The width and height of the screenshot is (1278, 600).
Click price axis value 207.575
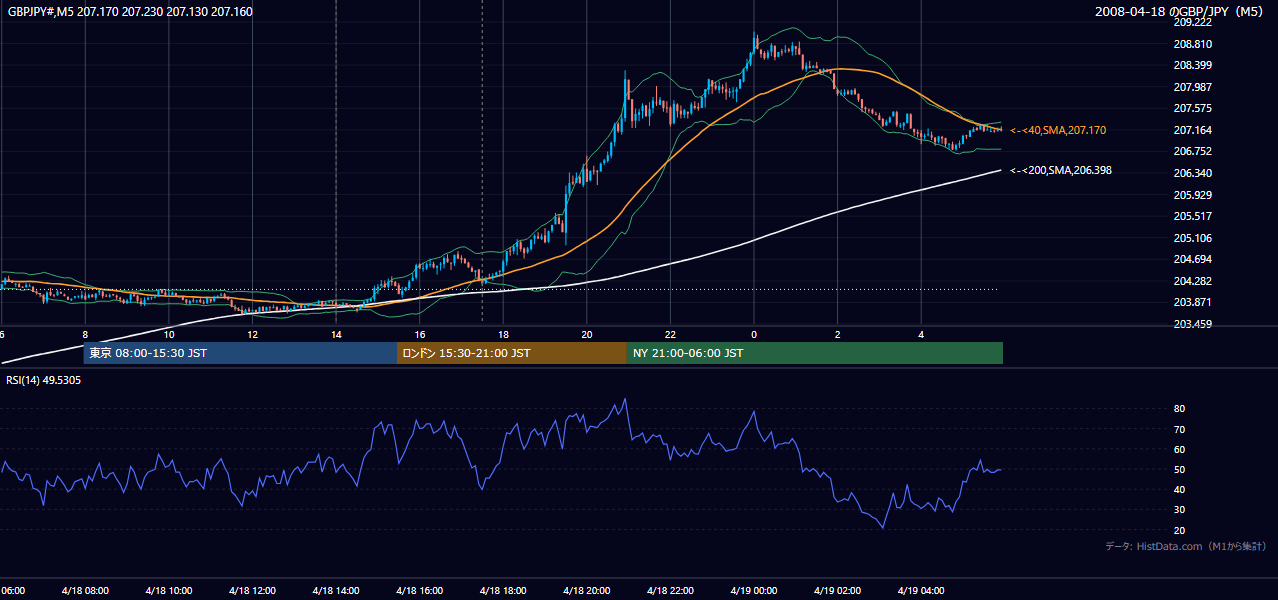coord(1192,108)
